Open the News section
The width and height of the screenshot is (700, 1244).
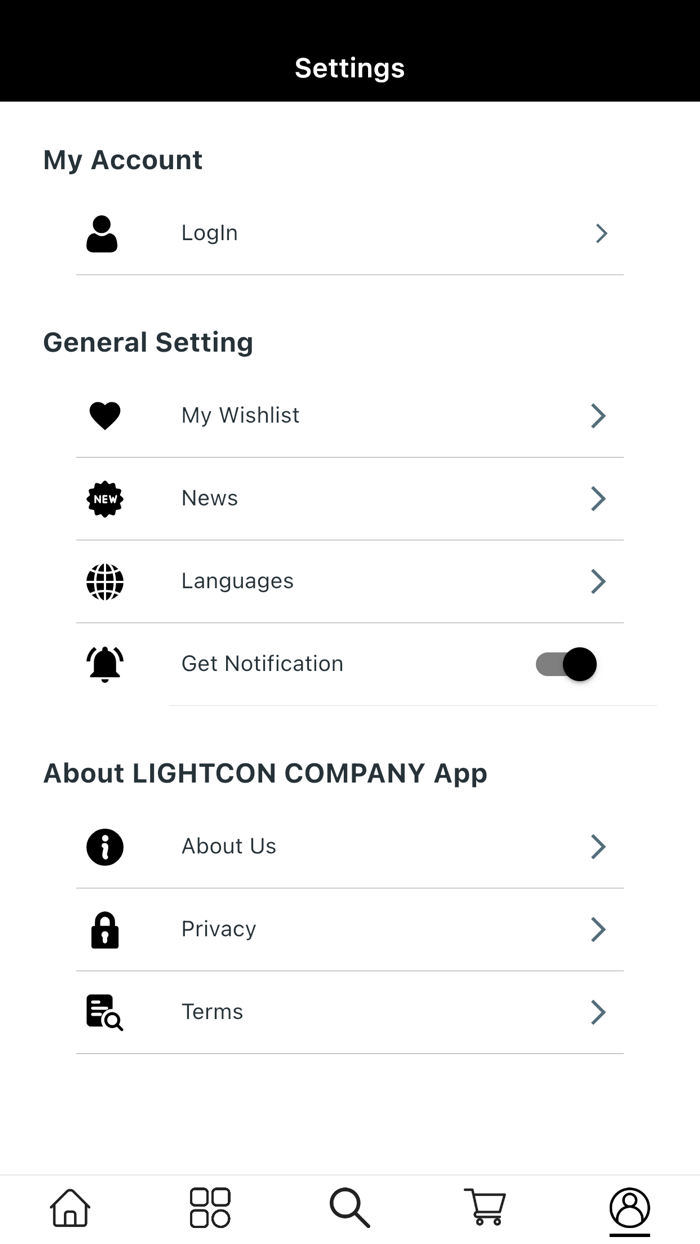click(x=209, y=498)
